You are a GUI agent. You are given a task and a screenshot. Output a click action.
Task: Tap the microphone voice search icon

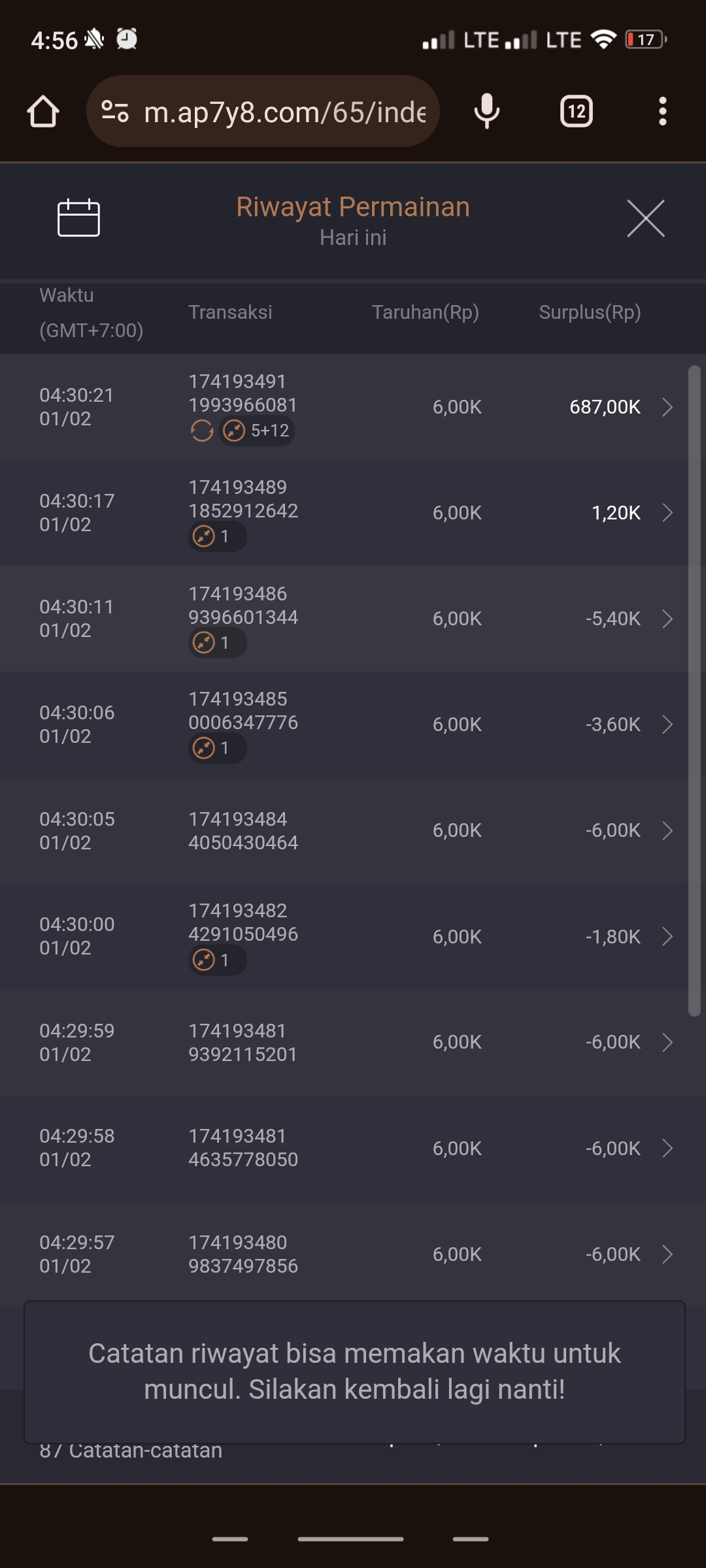[486, 112]
